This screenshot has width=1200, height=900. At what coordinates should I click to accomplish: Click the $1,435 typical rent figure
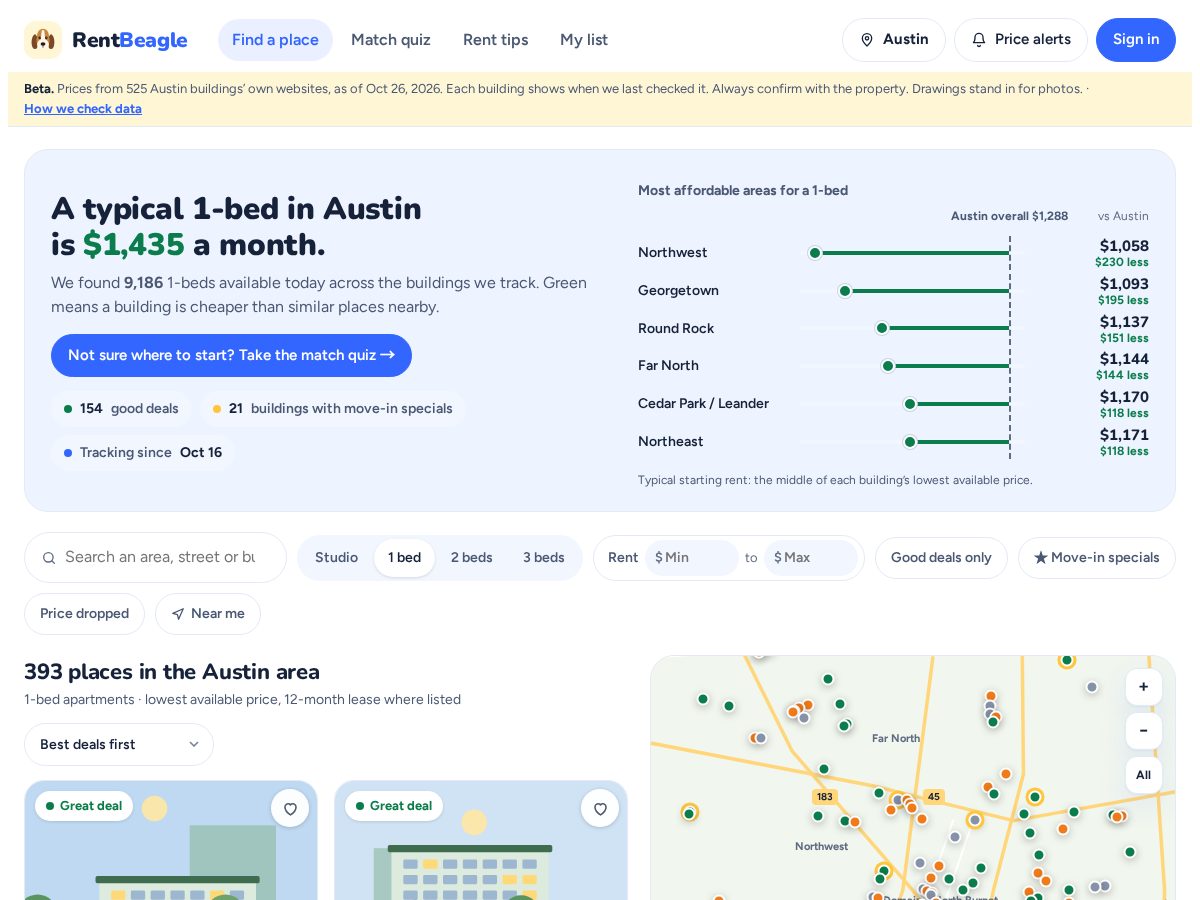134,245
